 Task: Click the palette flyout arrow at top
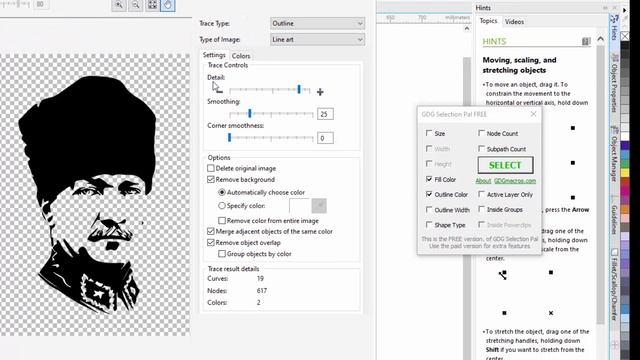pos(625,10)
